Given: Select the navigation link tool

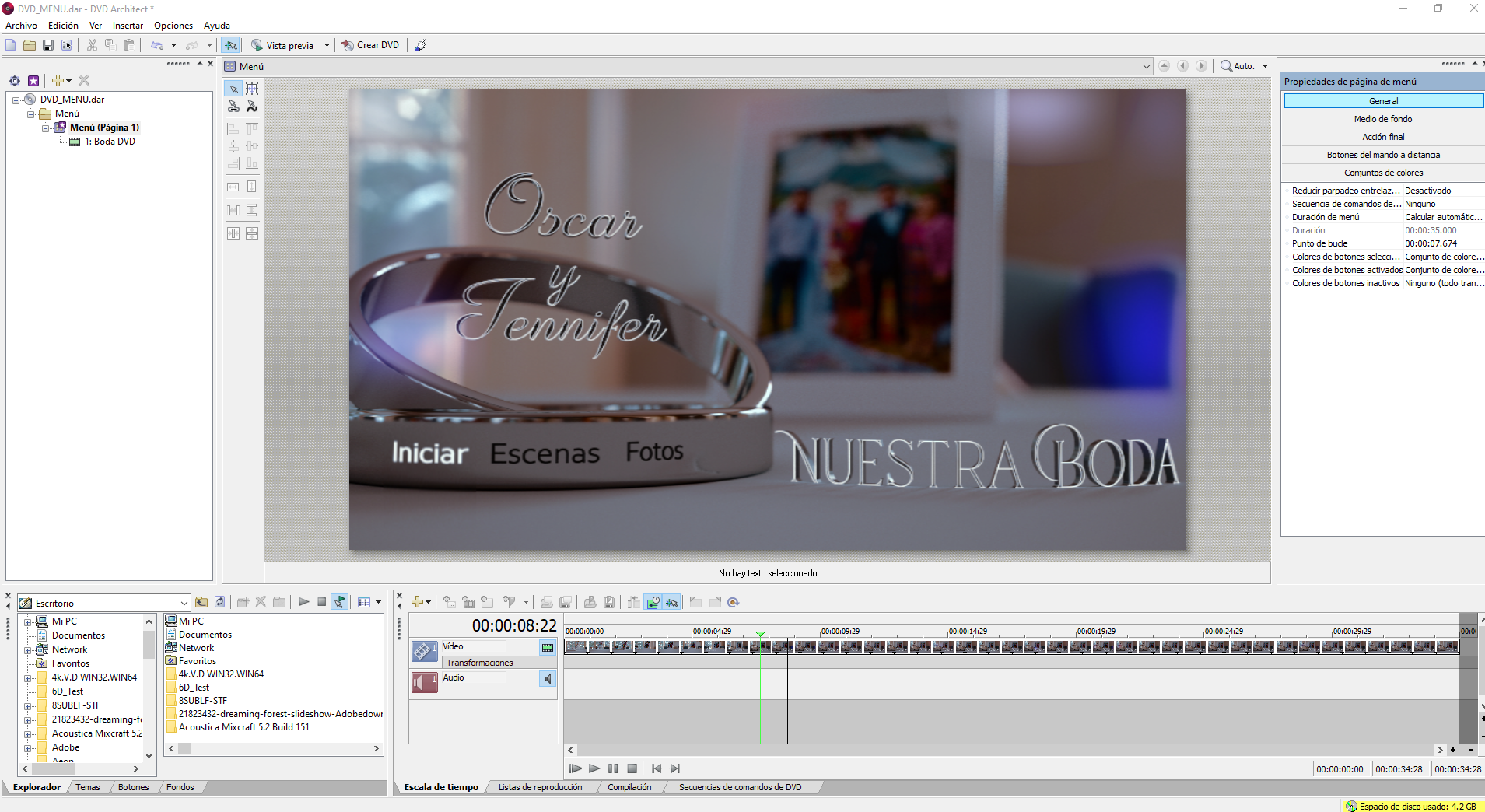Looking at the screenshot, I should pos(233,107).
